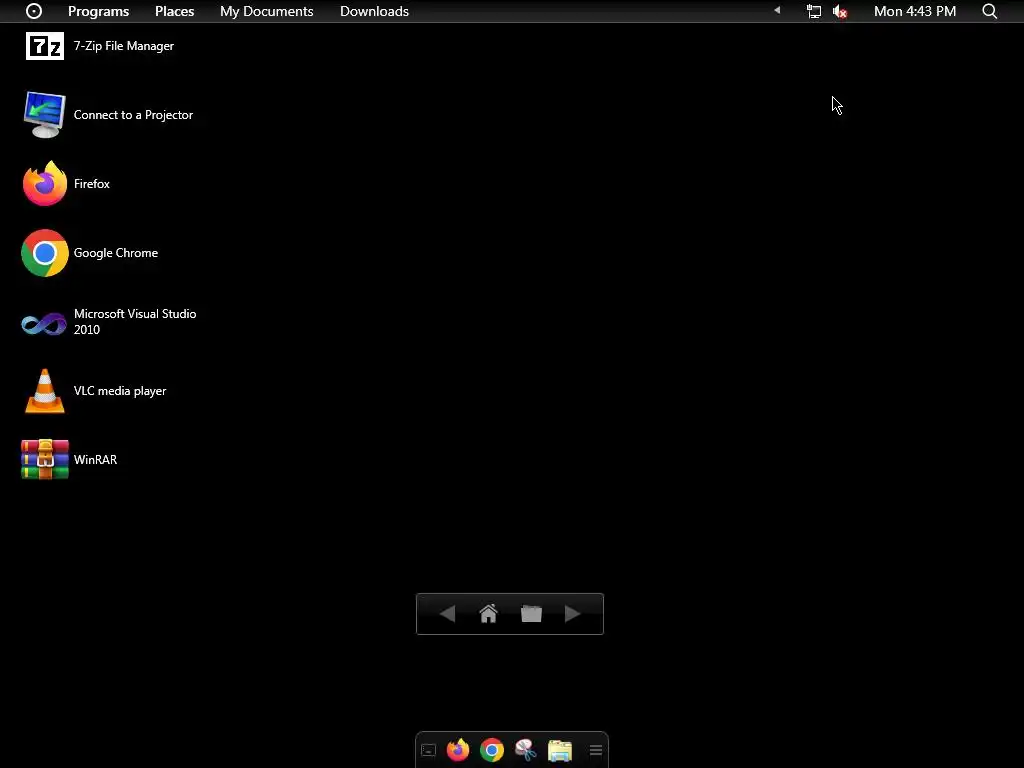Viewport: 1024px width, 768px height.
Task: Launch 7-Zip File Manager from the list
Action: [x=99, y=46]
